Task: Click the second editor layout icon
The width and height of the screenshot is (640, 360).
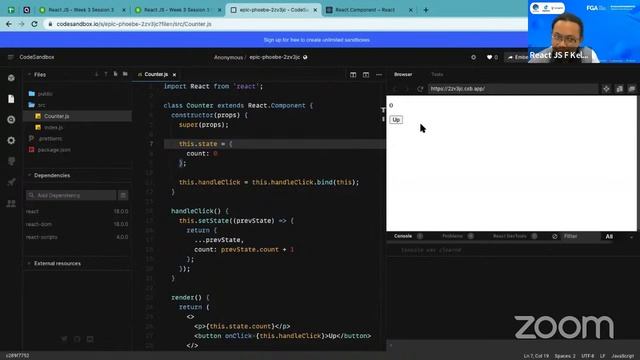Action: tap(366, 75)
